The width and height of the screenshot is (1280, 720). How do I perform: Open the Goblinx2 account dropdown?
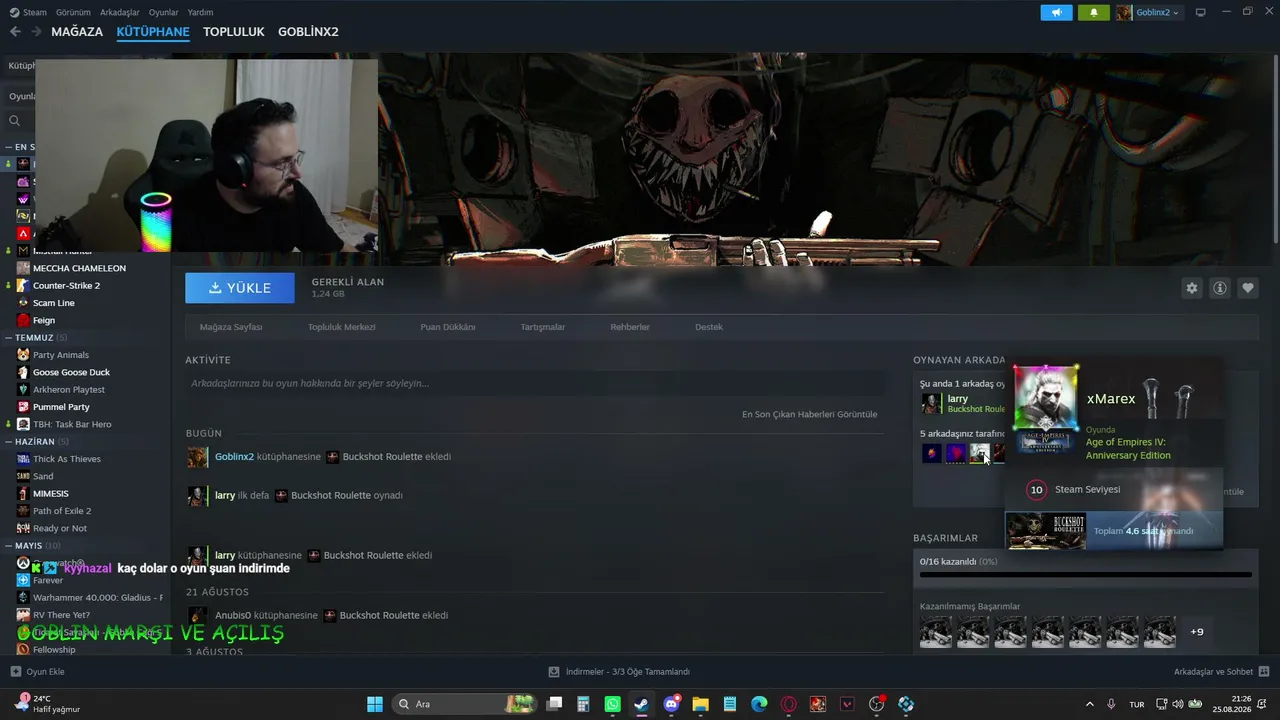click(1148, 12)
